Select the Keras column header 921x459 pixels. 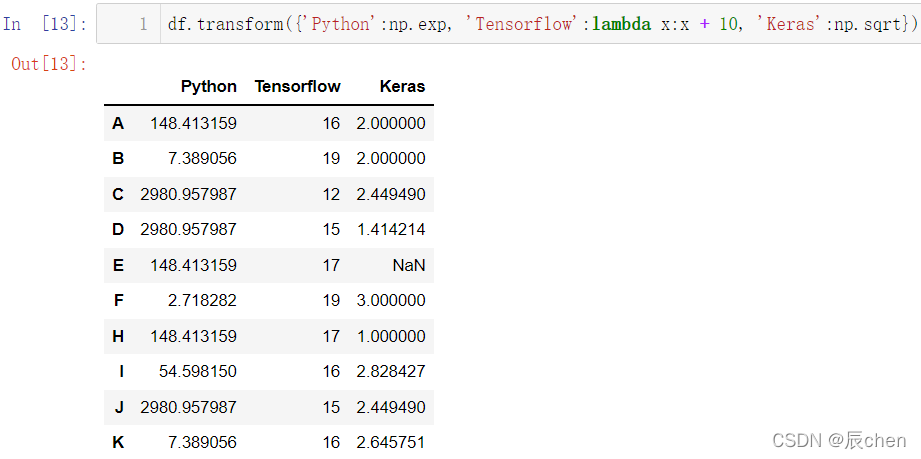(402, 86)
